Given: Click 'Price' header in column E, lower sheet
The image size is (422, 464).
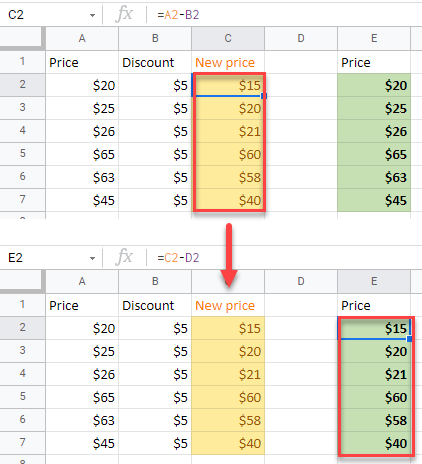Looking at the screenshot, I should click(x=374, y=305).
